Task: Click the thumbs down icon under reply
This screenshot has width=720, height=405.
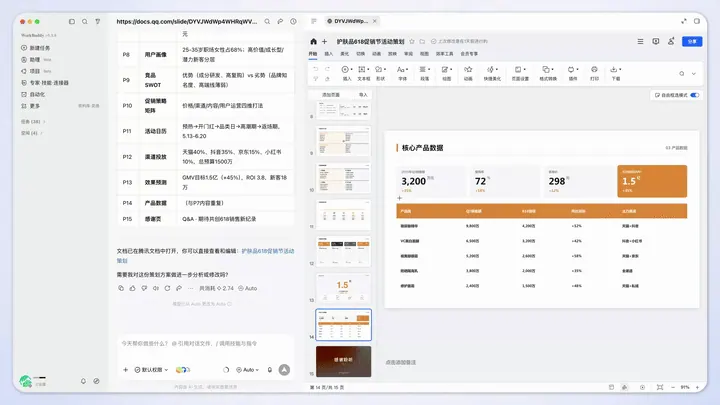Action: tap(144, 288)
